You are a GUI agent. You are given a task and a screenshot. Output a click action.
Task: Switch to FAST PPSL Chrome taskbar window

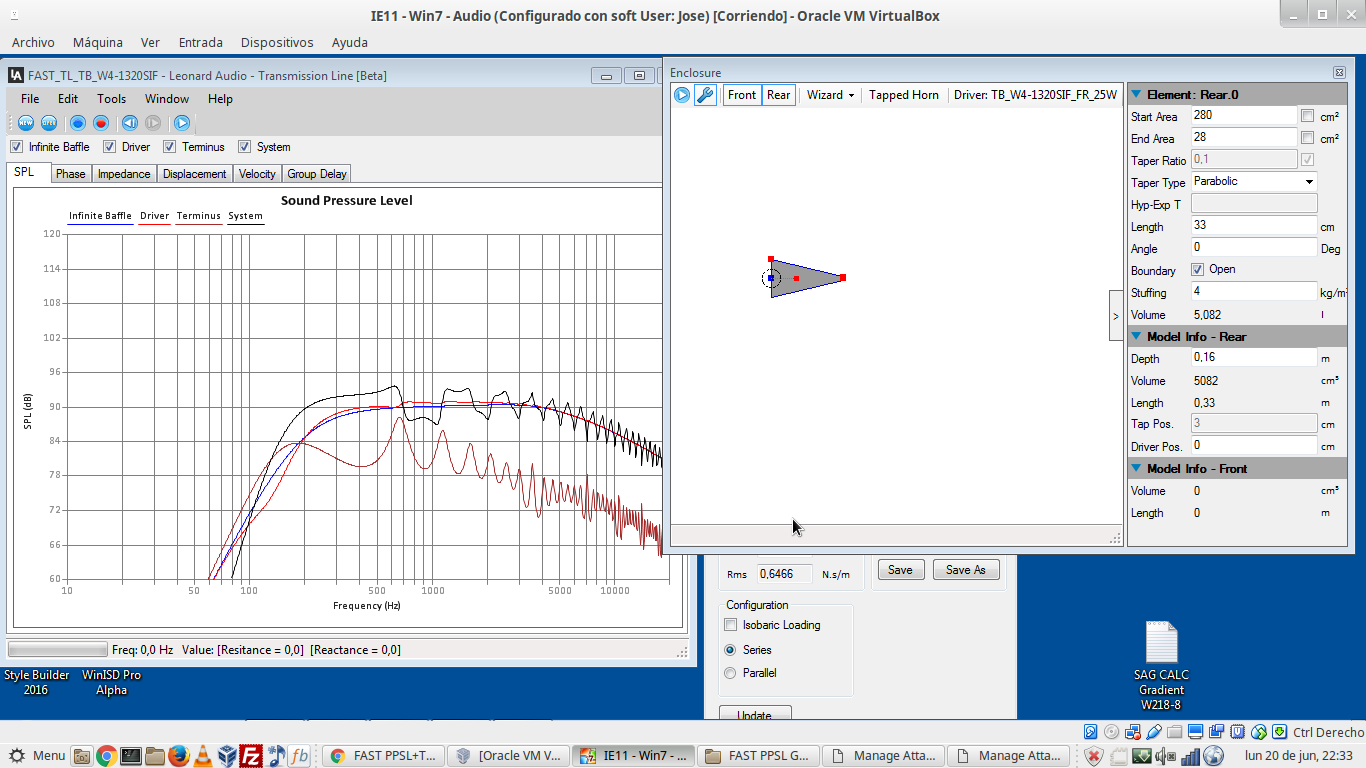385,756
